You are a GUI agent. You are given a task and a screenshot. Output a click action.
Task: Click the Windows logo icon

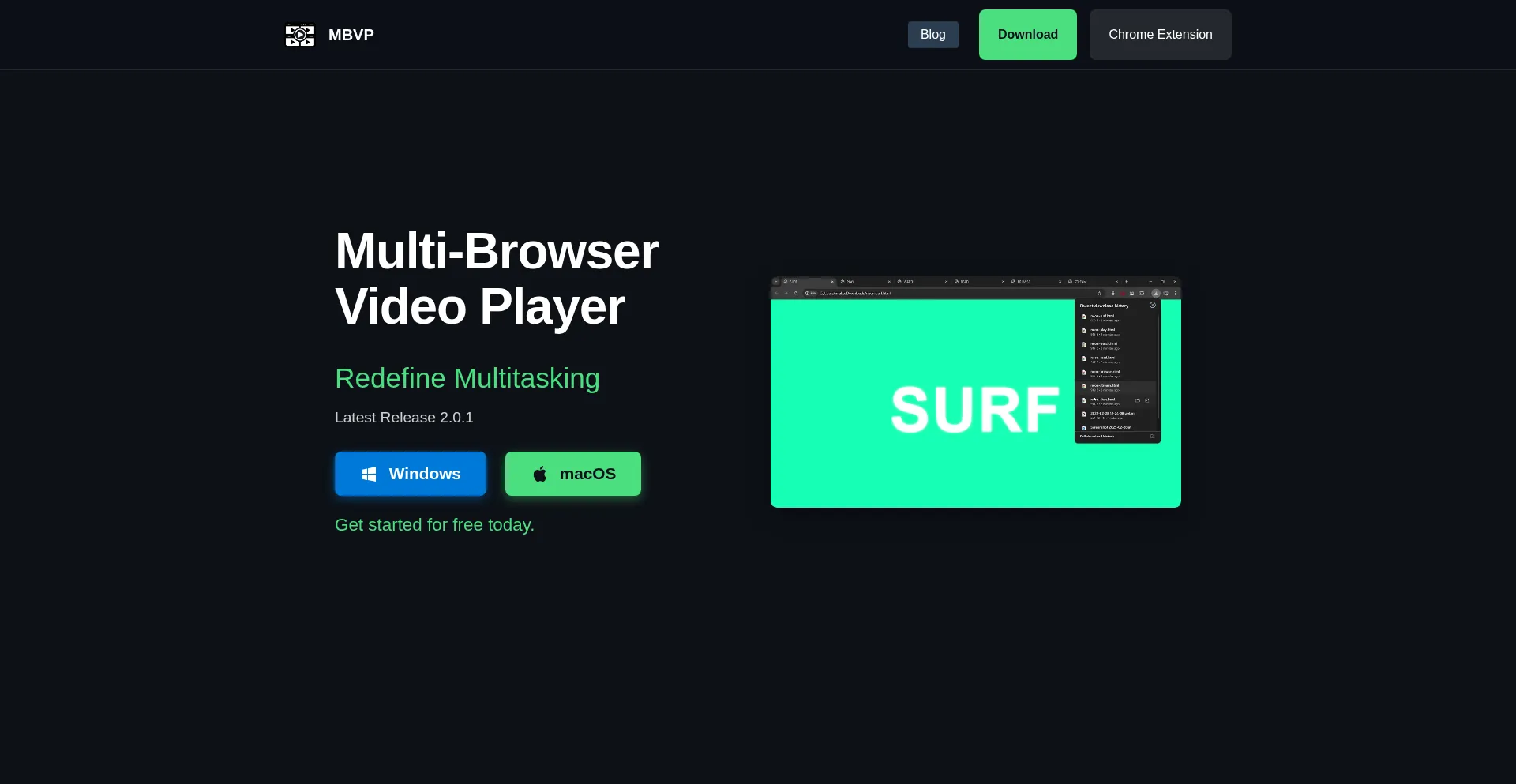pyautogui.click(x=369, y=474)
